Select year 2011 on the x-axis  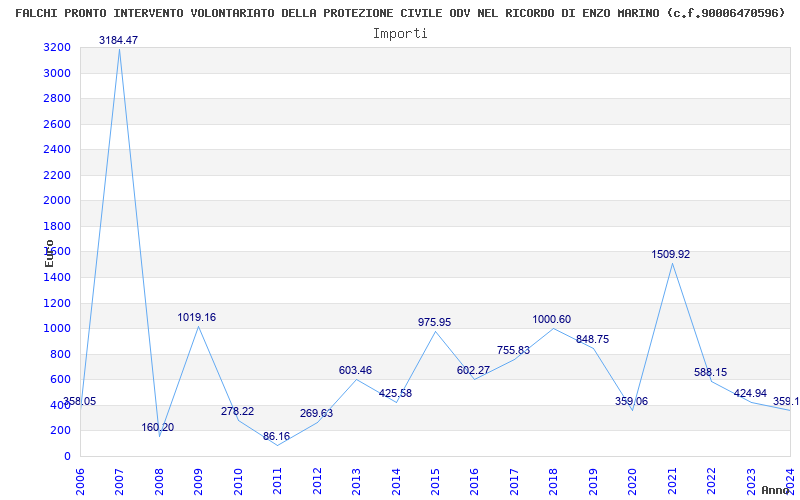click(x=278, y=481)
